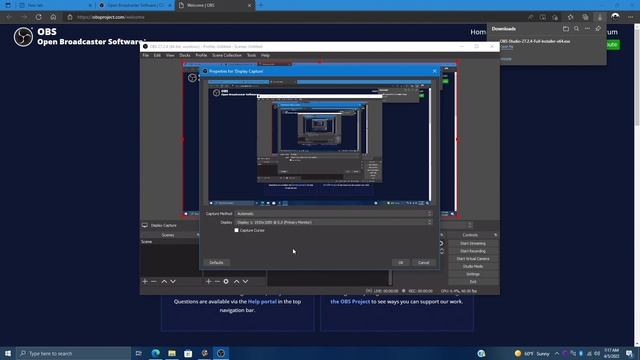The image size is (640, 360).
Task: Click the browser refresh icon
Action: [x=38, y=17]
